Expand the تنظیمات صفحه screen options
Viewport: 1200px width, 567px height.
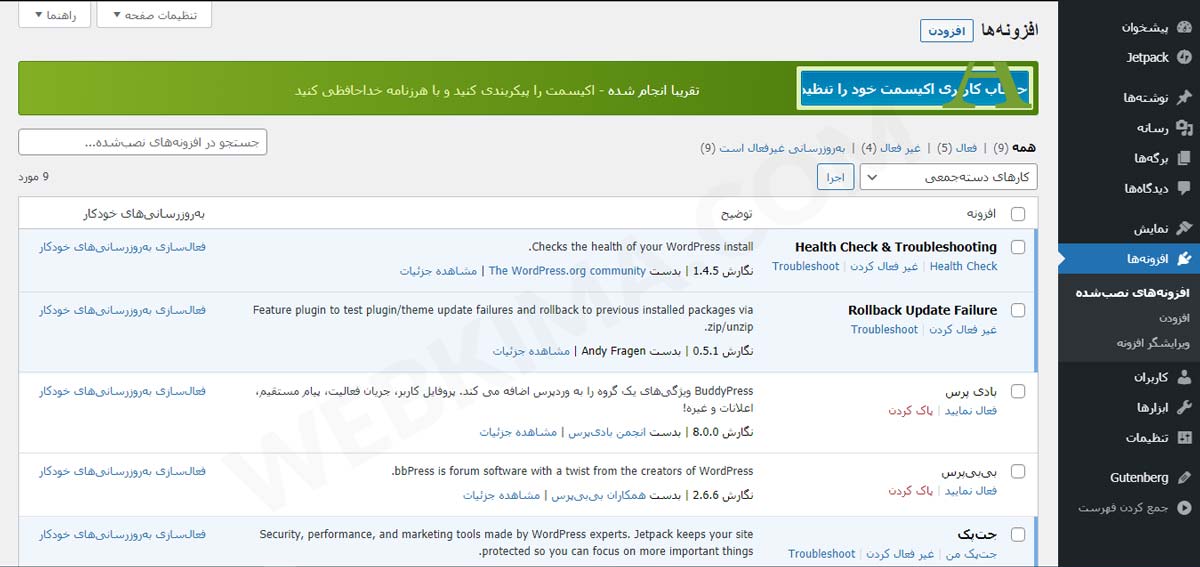pos(154,15)
